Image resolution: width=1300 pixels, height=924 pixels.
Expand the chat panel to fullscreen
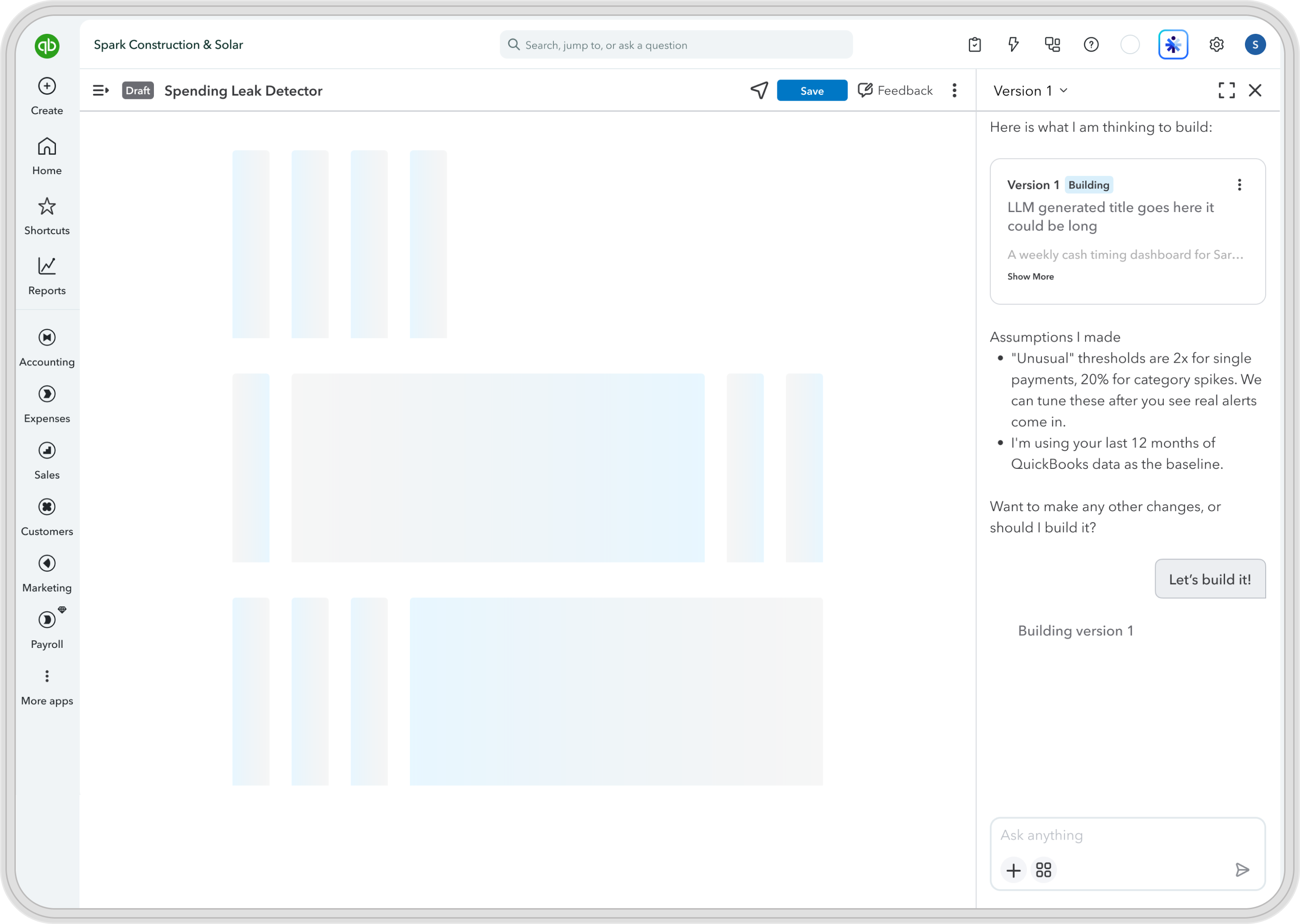1226,91
